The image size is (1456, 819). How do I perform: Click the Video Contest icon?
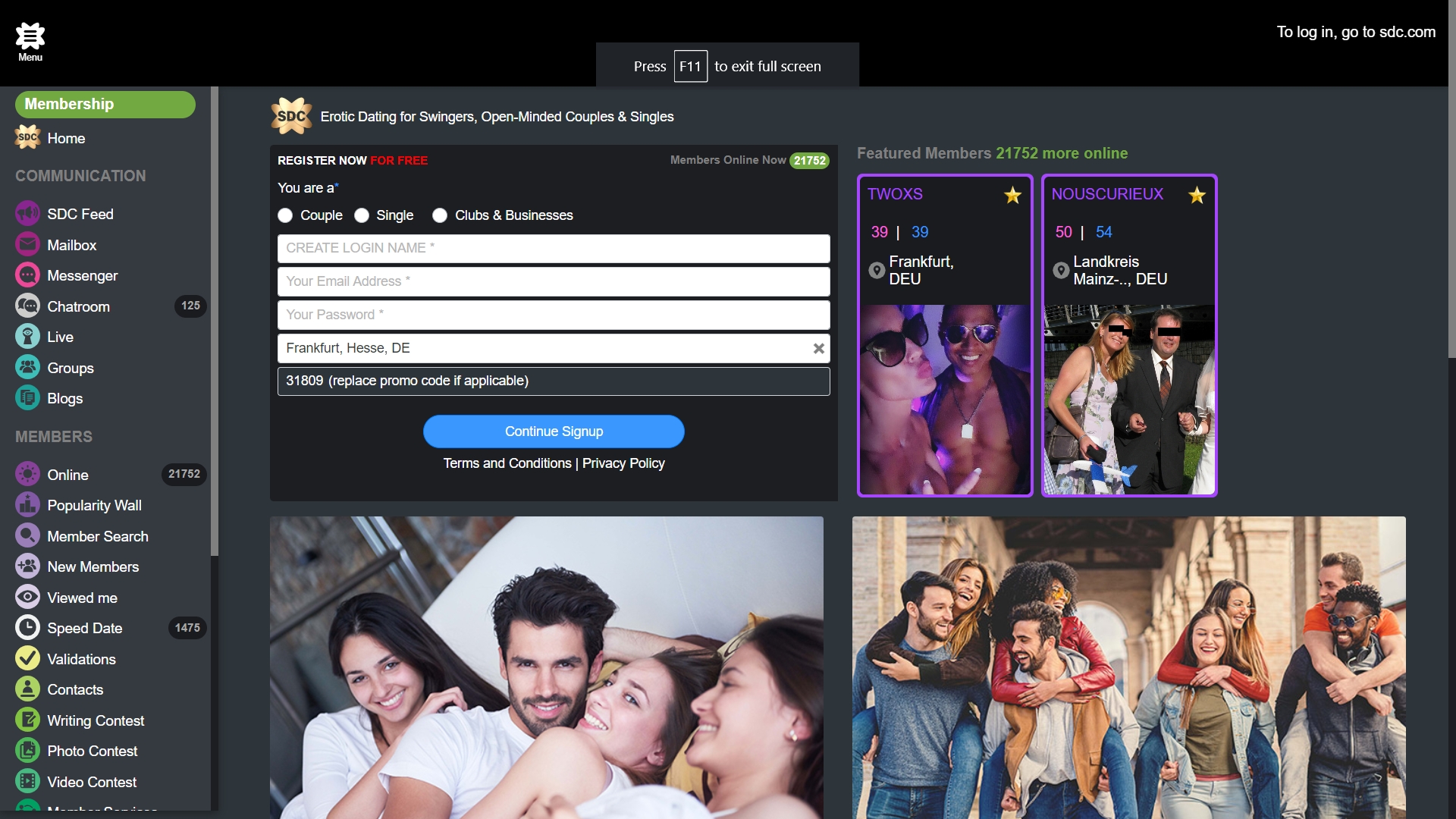coord(28,782)
